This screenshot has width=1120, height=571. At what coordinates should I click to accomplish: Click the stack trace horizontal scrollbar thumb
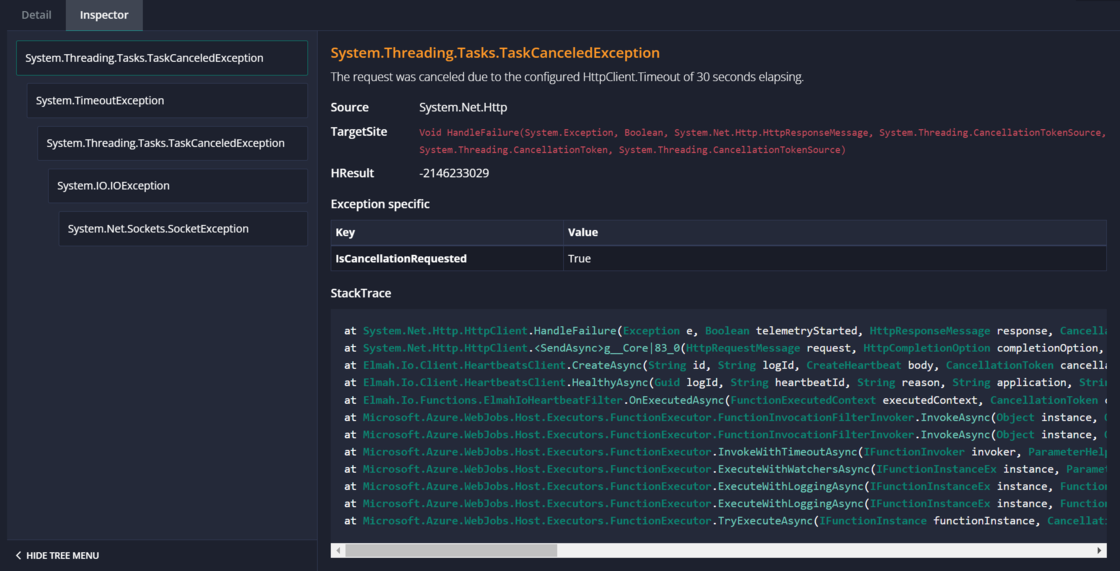point(451,550)
